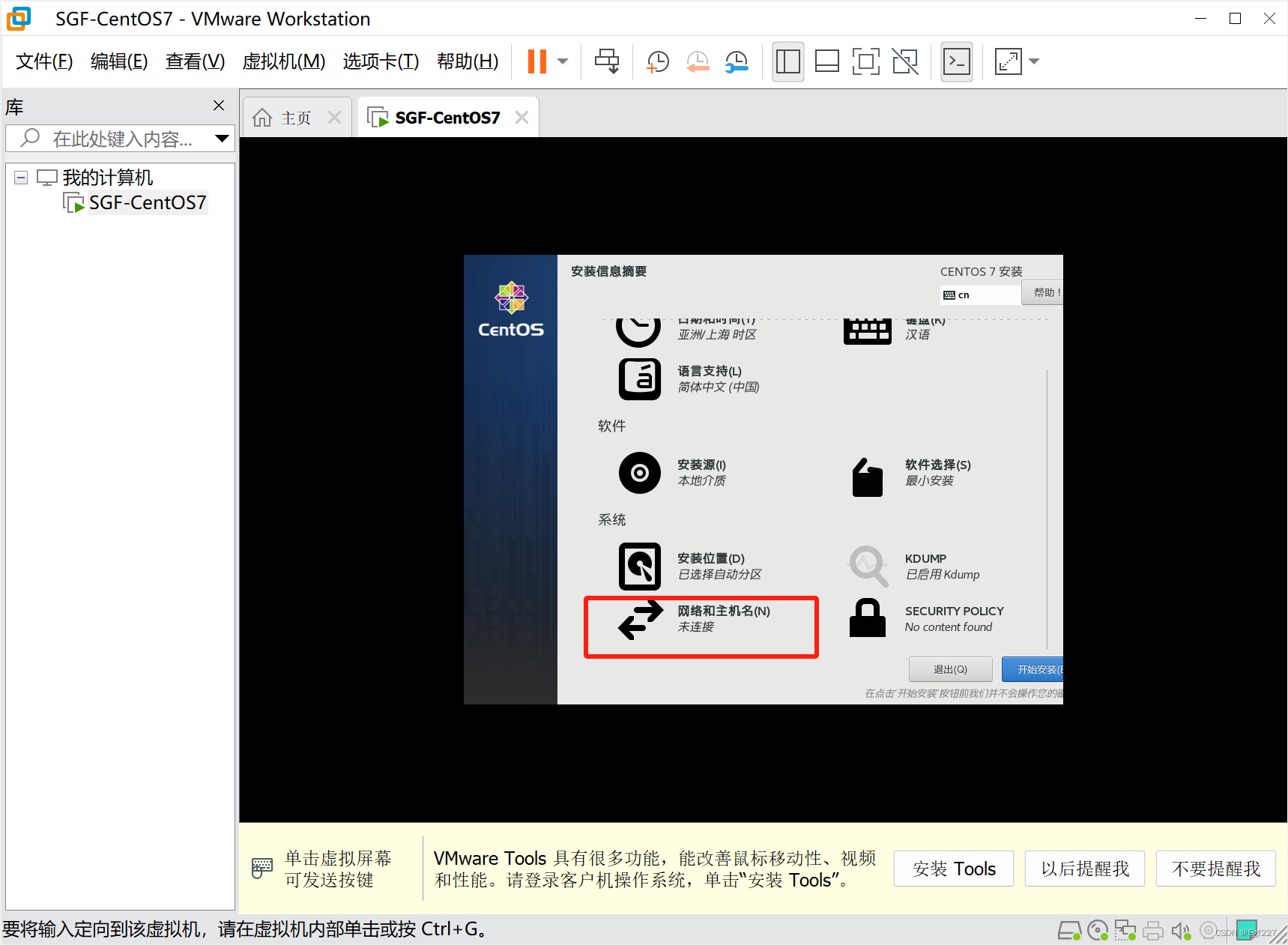Click the pause virtual machine icon

(x=537, y=61)
